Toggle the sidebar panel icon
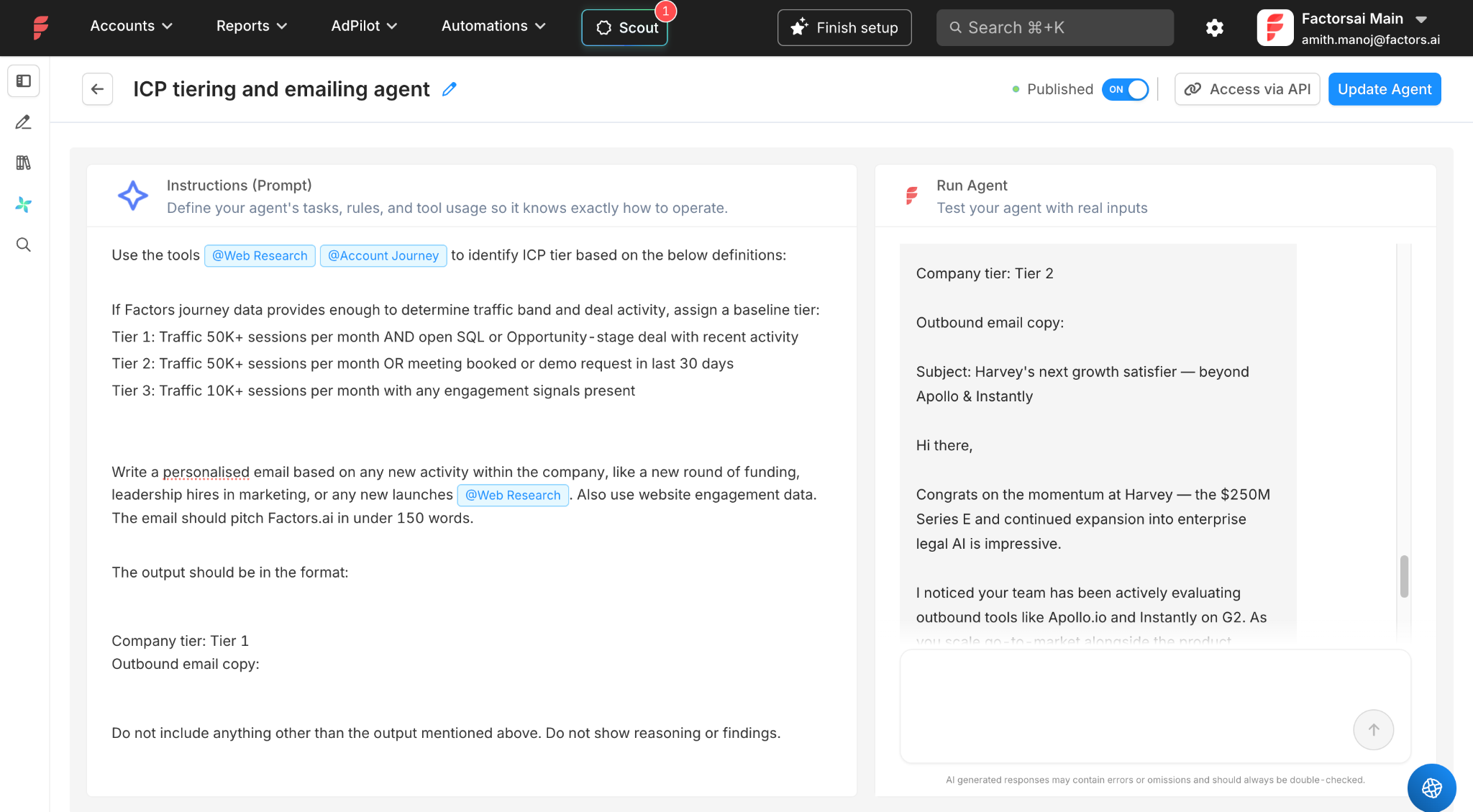This screenshot has height=812, width=1473. pyautogui.click(x=24, y=81)
